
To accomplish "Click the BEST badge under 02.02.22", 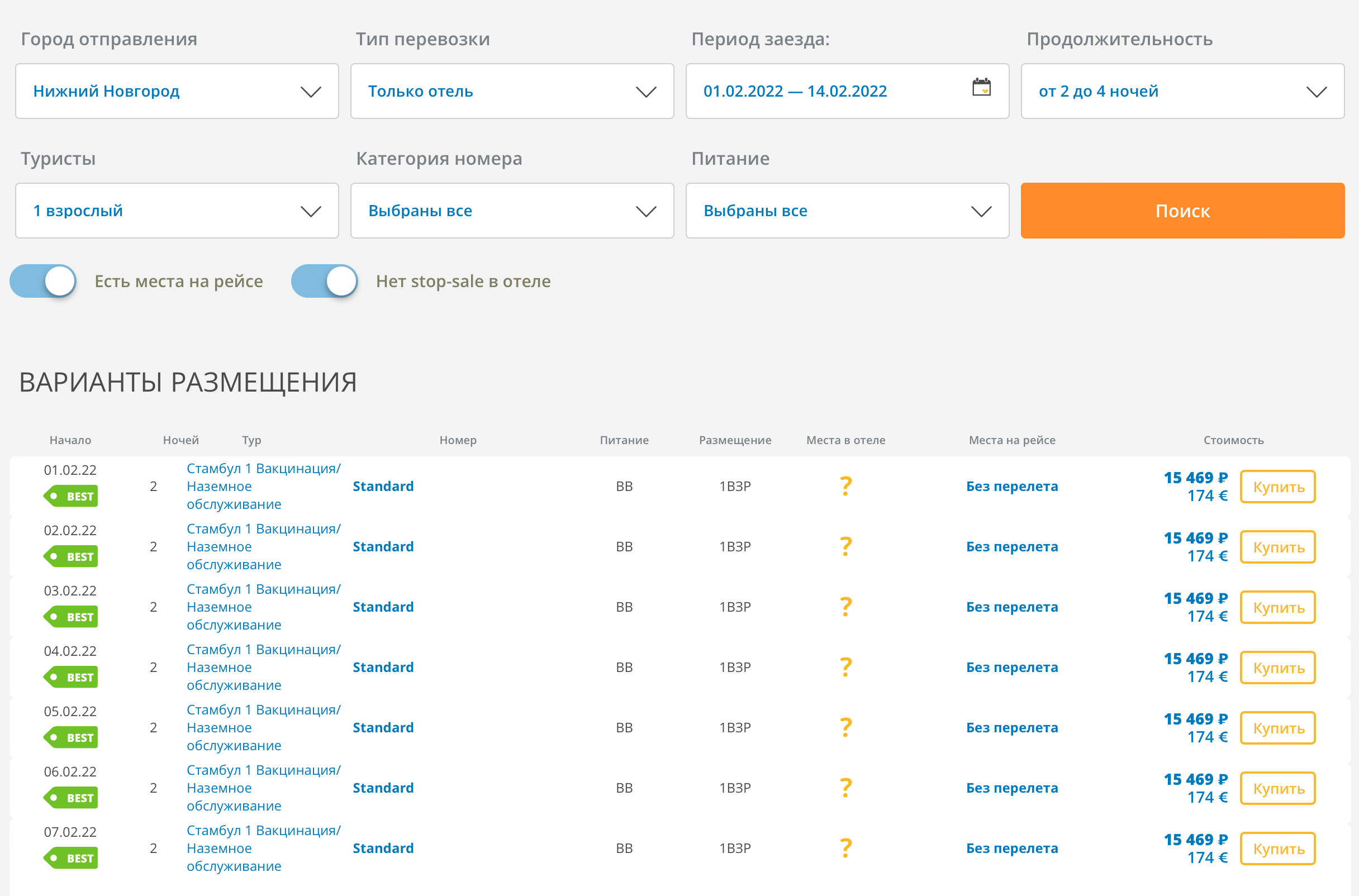I will point(70,556).
